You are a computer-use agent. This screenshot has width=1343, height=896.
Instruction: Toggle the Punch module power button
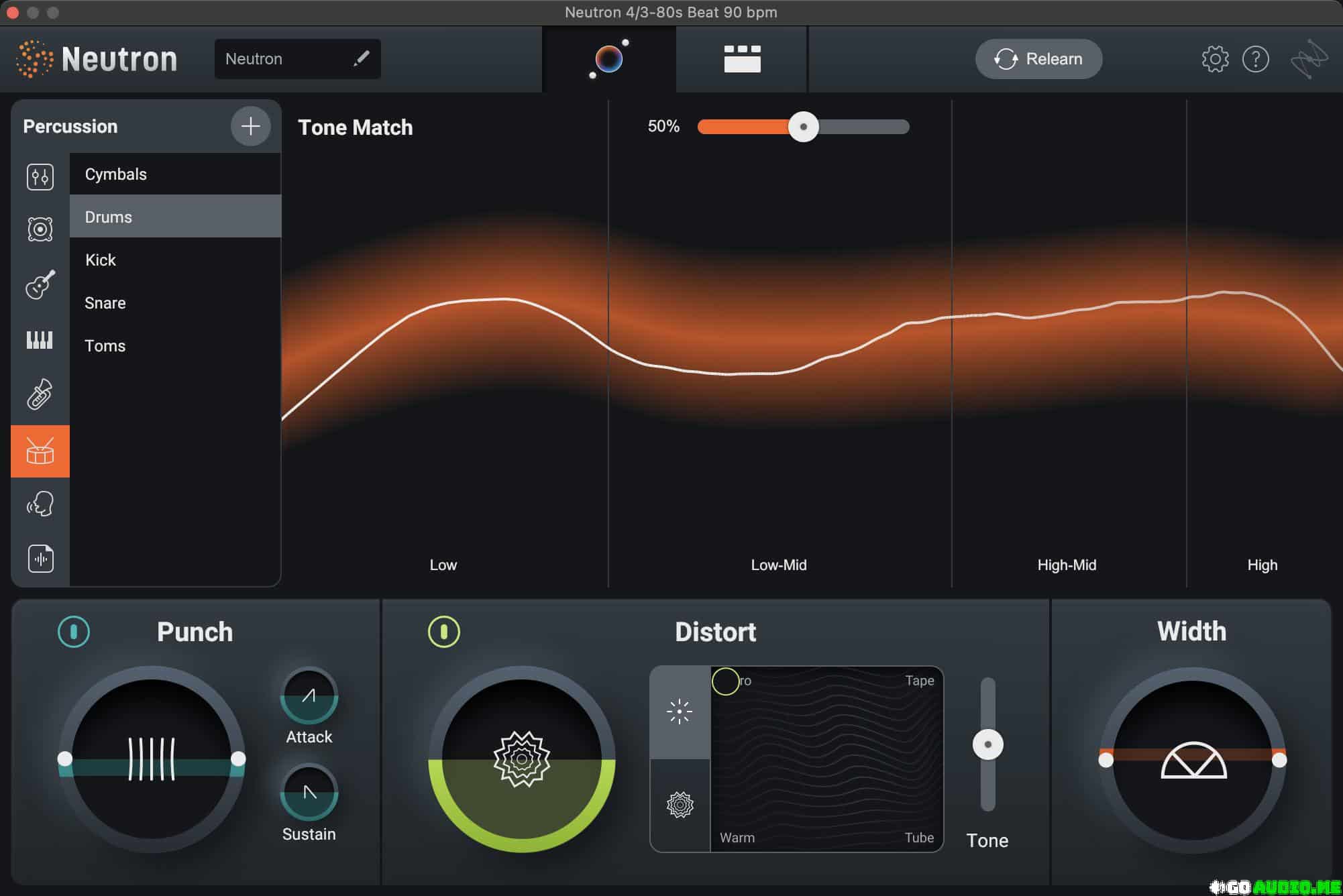point(74,632)
